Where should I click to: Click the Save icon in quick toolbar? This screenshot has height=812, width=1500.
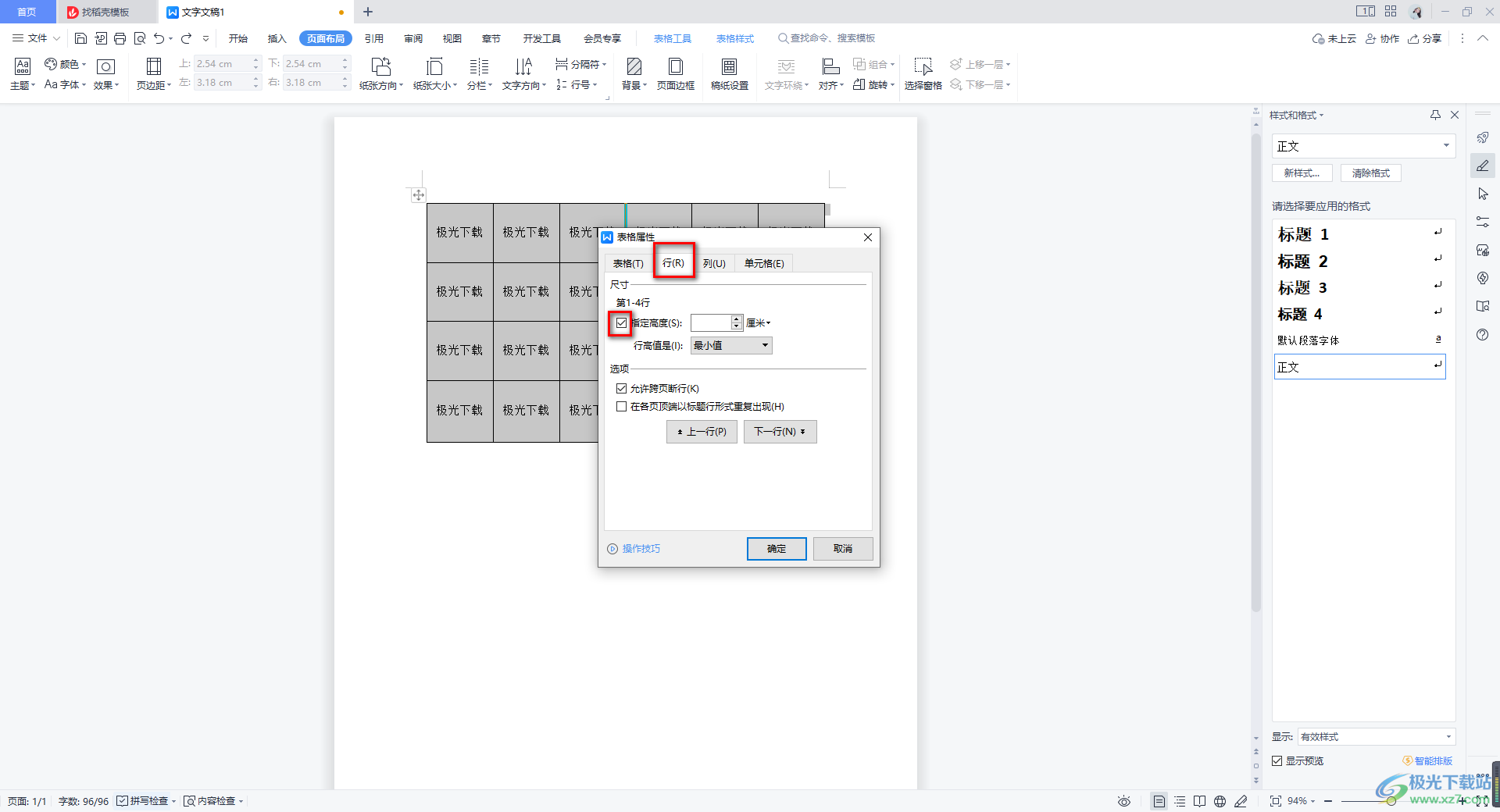click(80, 38)
